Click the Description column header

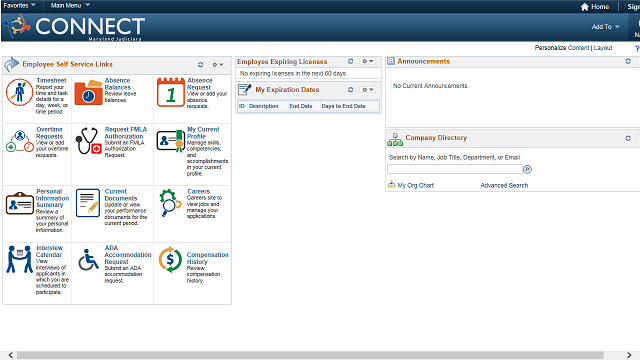point(264,106)
